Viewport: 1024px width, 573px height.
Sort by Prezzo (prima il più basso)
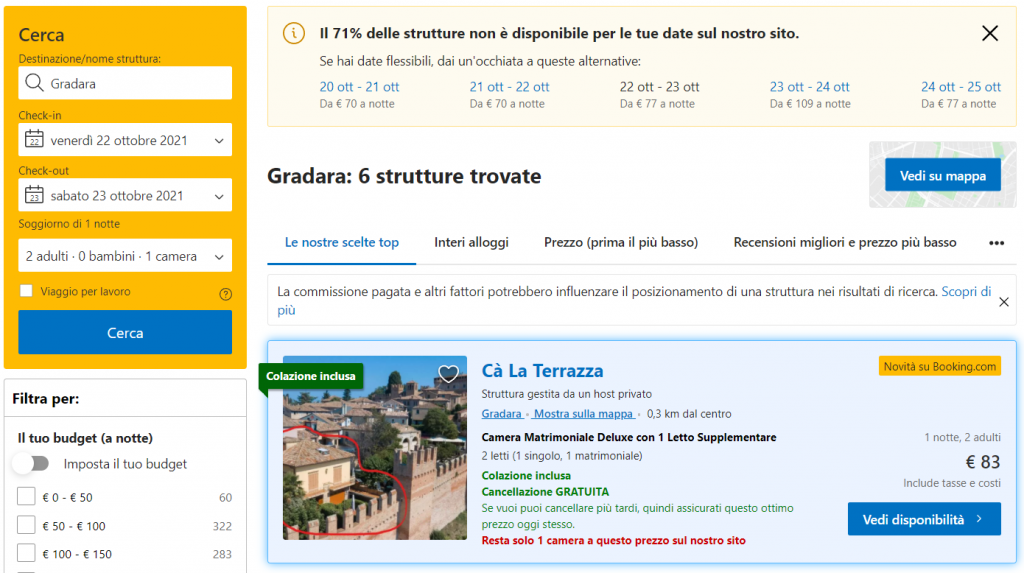[620, 243]
